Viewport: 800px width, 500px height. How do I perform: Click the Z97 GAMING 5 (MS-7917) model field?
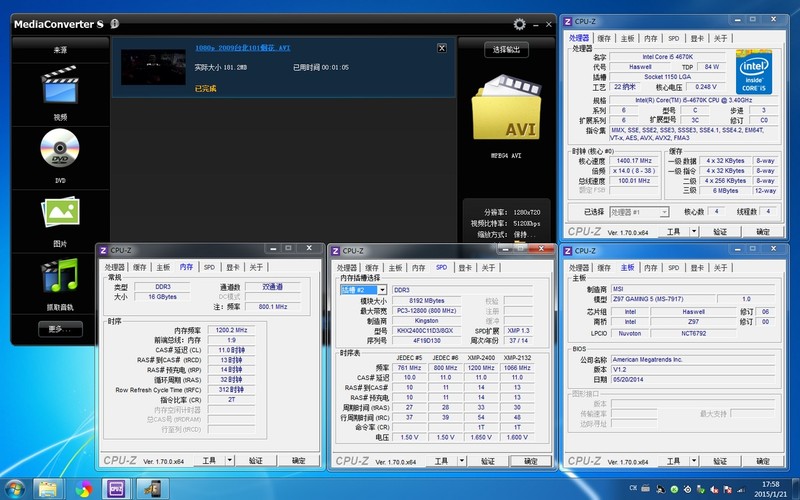point(664,299)
